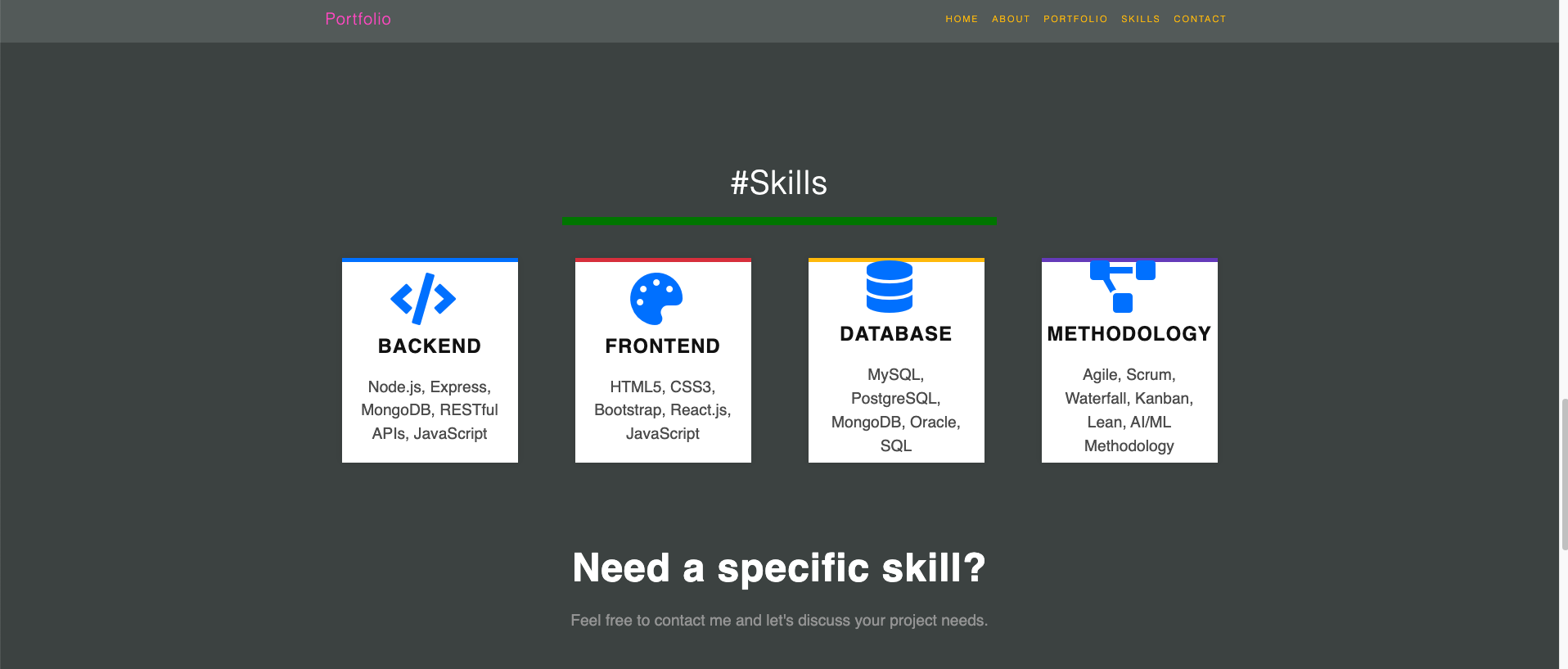Select the BACKEND card heading
Viewport: 1568px width, 669px height.
pyautogui.click(x=430, y=346)
